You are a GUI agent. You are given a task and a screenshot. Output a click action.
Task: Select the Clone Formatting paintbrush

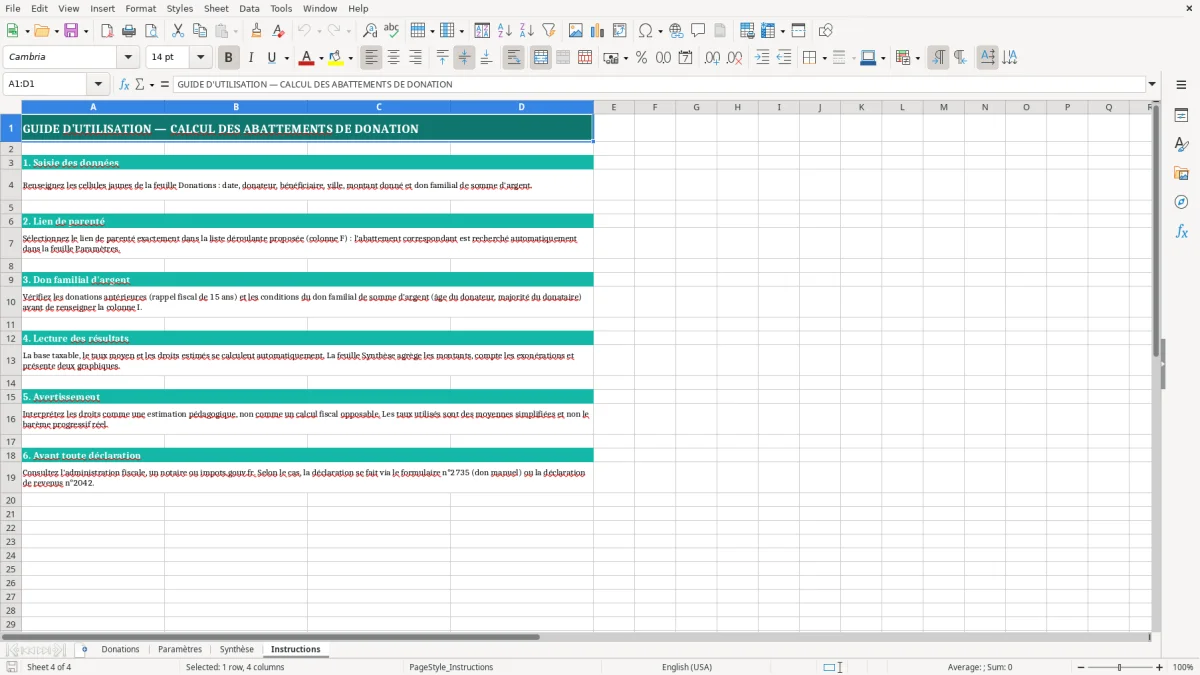click(256, 31)
